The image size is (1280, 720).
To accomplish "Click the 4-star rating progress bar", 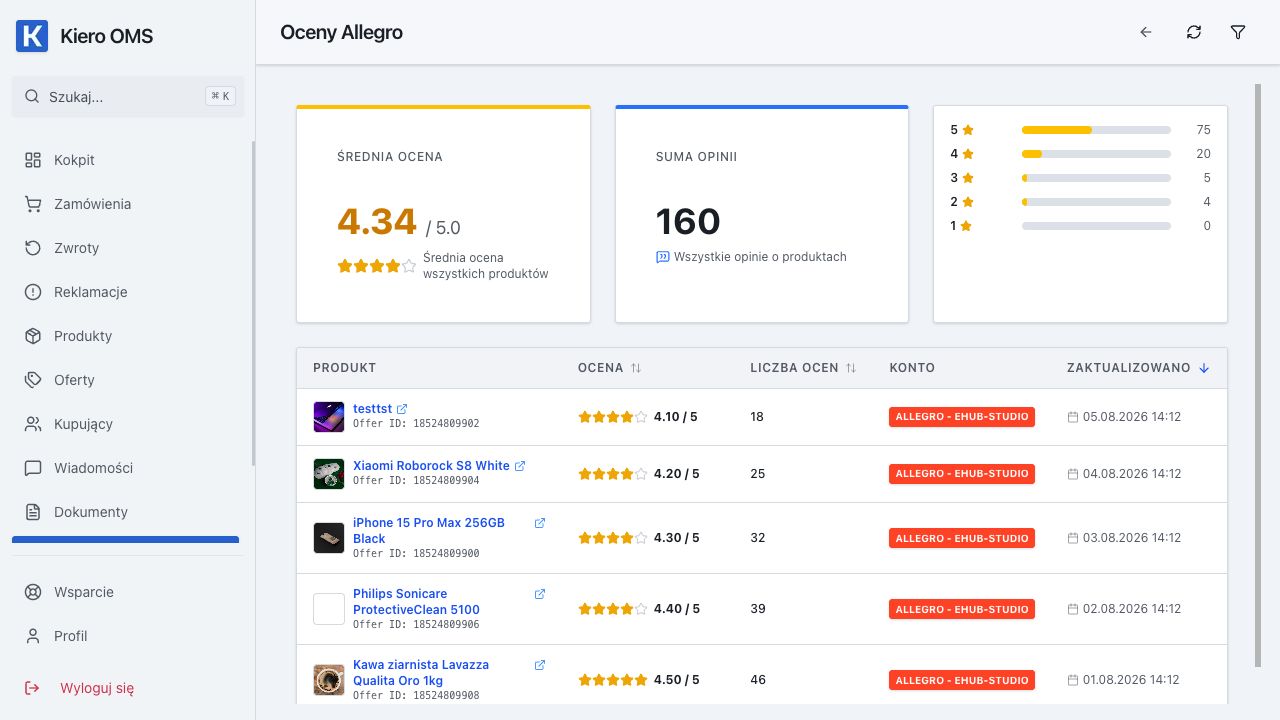I will point(1096,154).
